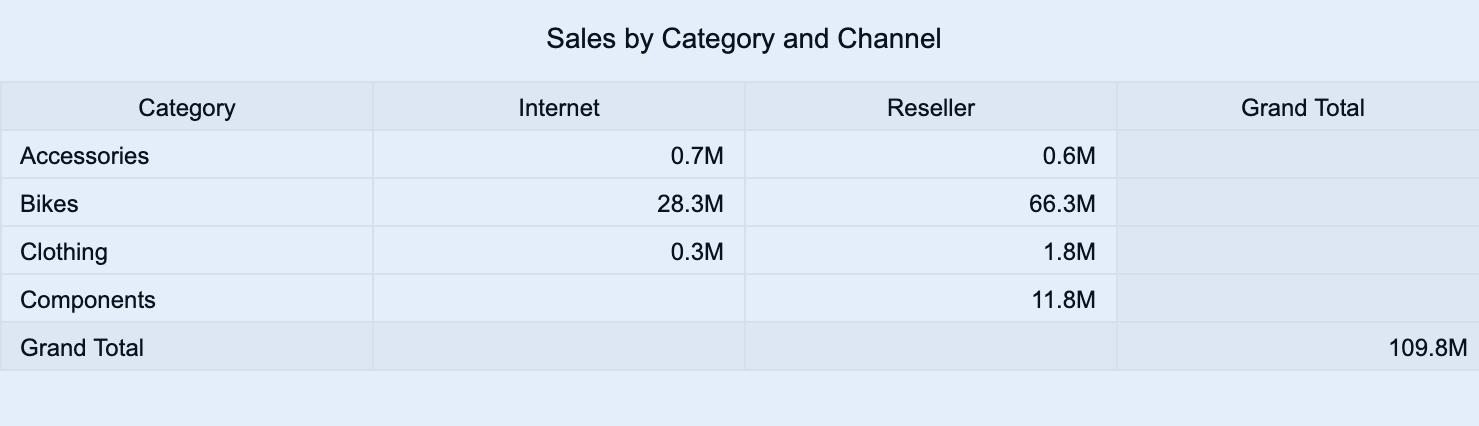Select Clothing Internet value 0.3M
The width and height of the screenshot is (1479, 426).
[x=697, y=252]
